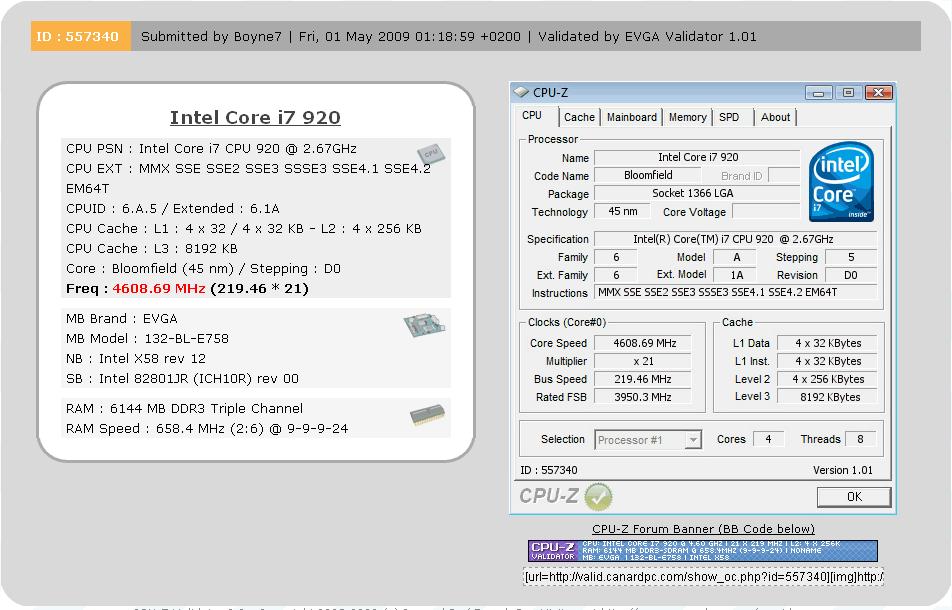Switch to the CPU tab
Image resolution: width=952 pixels, height=610 pixels.
click(x=532, y=115)
